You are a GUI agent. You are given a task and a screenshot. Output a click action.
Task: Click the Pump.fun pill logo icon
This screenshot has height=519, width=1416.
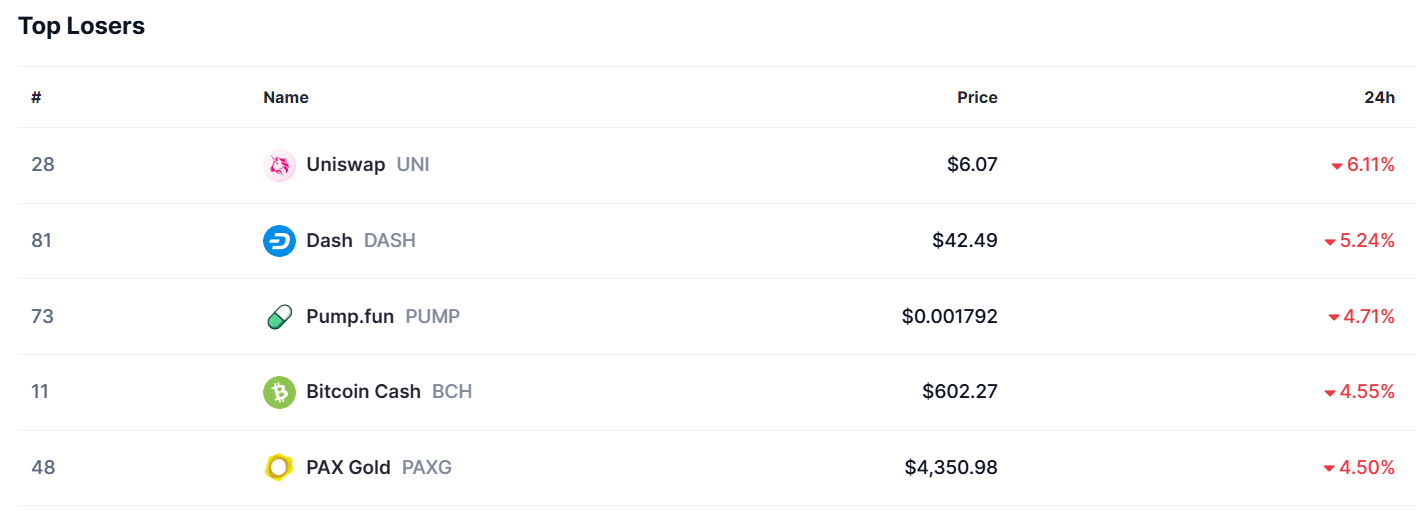coord(279,317)
